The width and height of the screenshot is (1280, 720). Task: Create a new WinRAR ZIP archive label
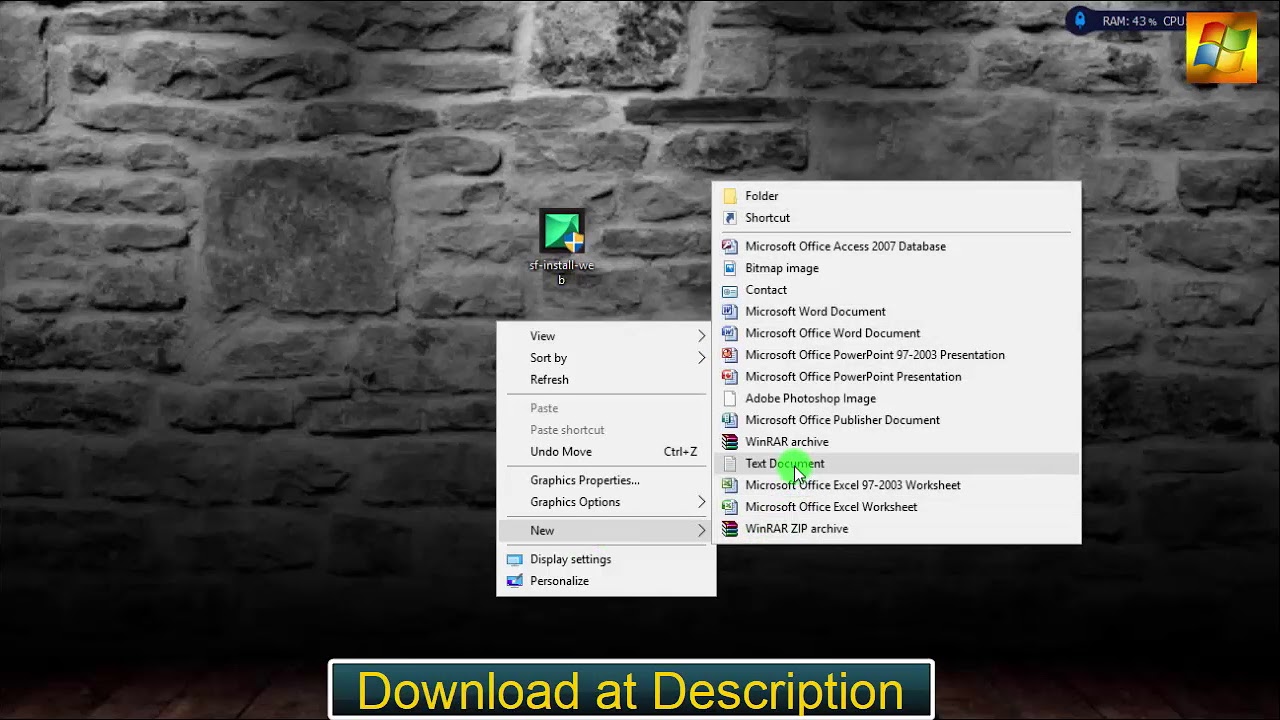(796, 529)
